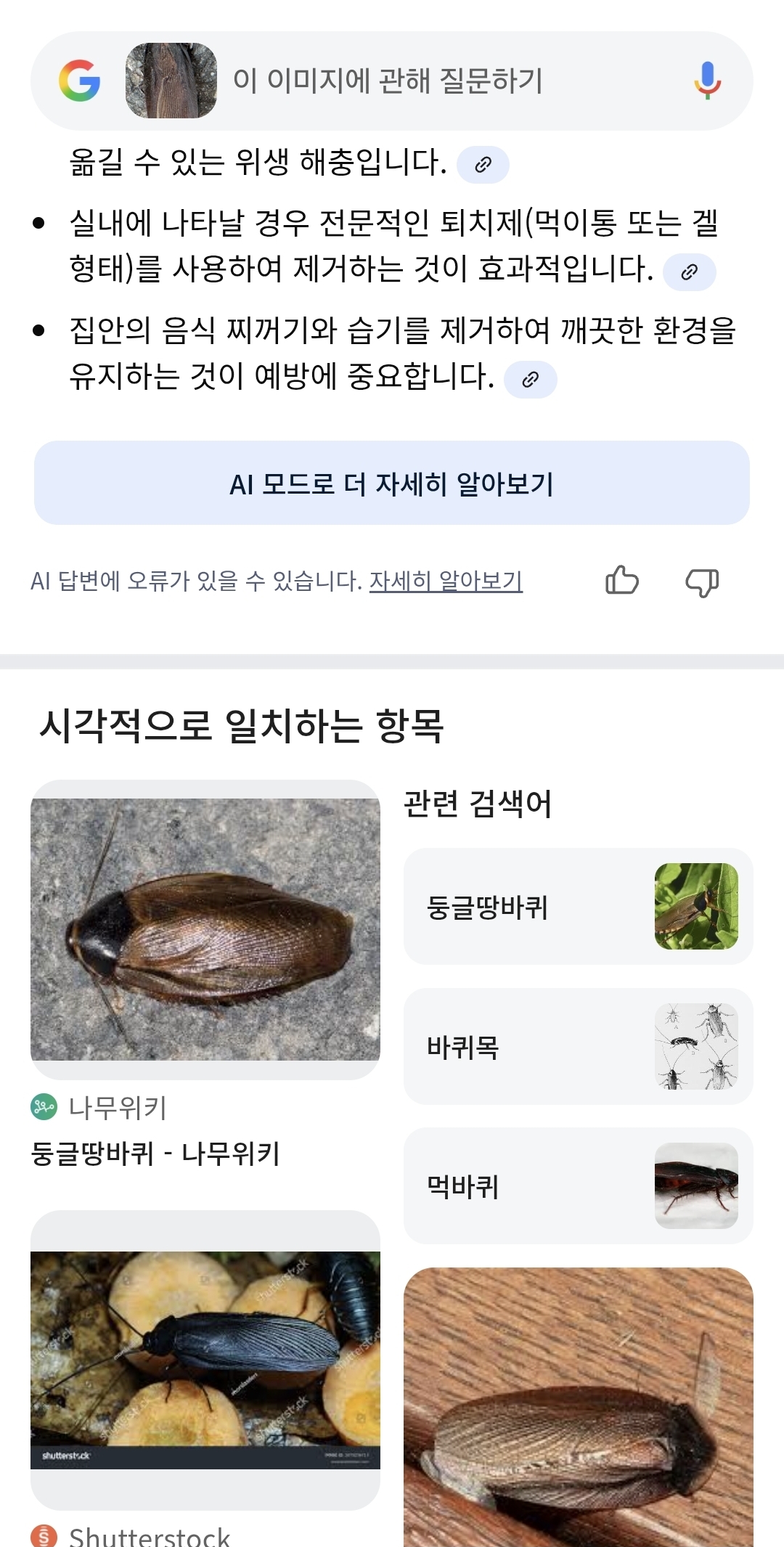Image resolution: width=784 pixels, height=1547 pixels.
Task: Tap the microphone voice search icon
Action: point(707,81)
